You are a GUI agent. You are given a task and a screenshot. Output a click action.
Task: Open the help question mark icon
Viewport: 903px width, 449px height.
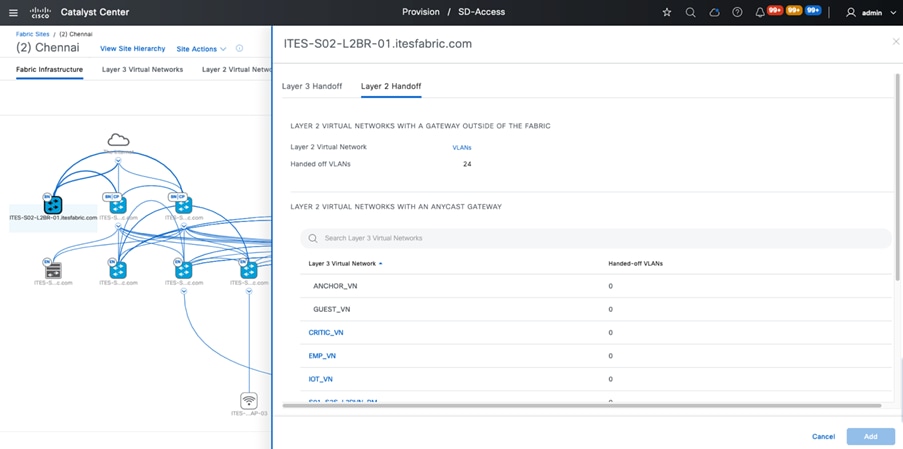pyautogui.click(x=737, y=12)
